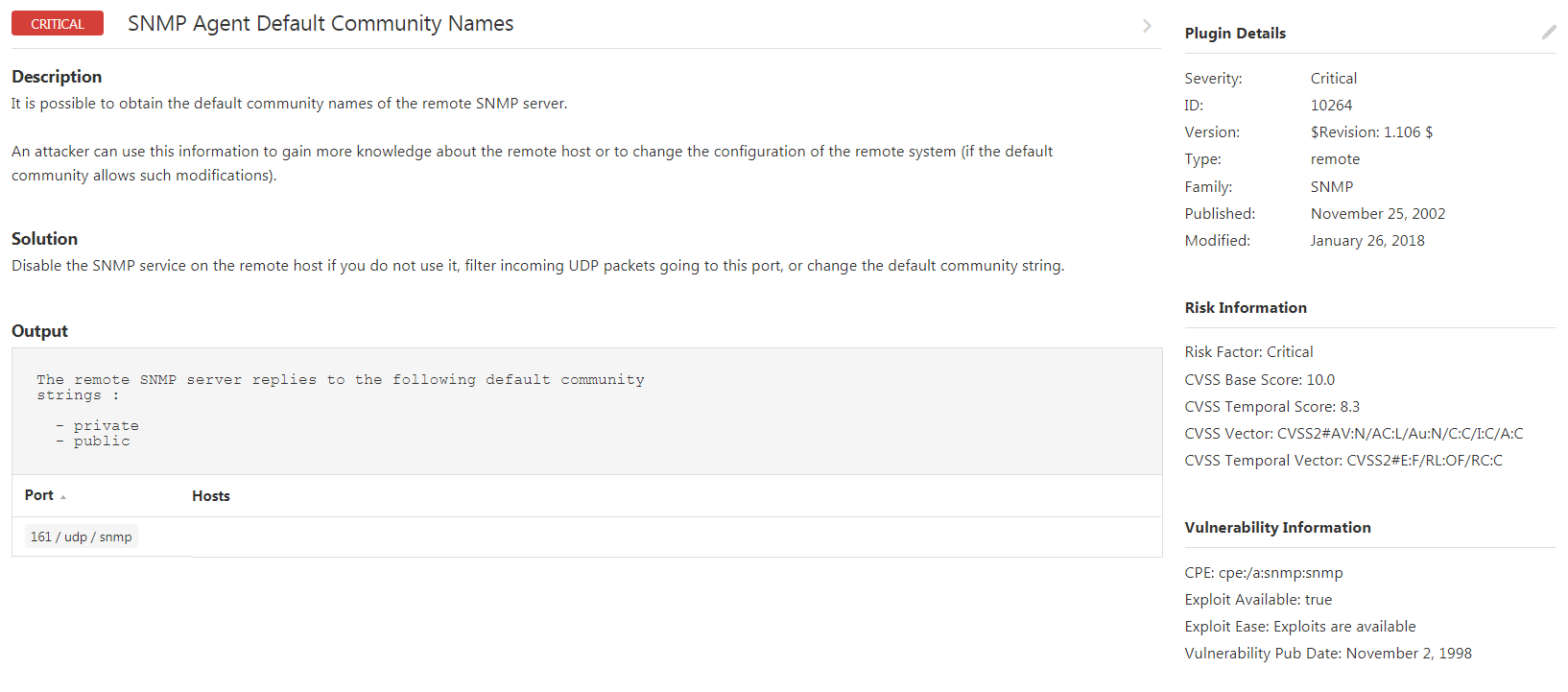Click the Exploit Available: true line
The height and width of the screenshot is (692, 1568).
tap(1258, 600)
